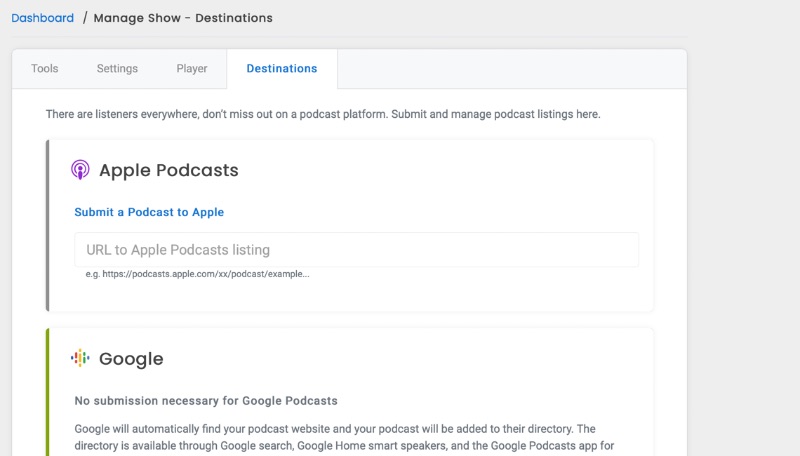The width and height of the screenshot is (800, 456).
Task: Select the Player tab
Action: coord(192,68)
